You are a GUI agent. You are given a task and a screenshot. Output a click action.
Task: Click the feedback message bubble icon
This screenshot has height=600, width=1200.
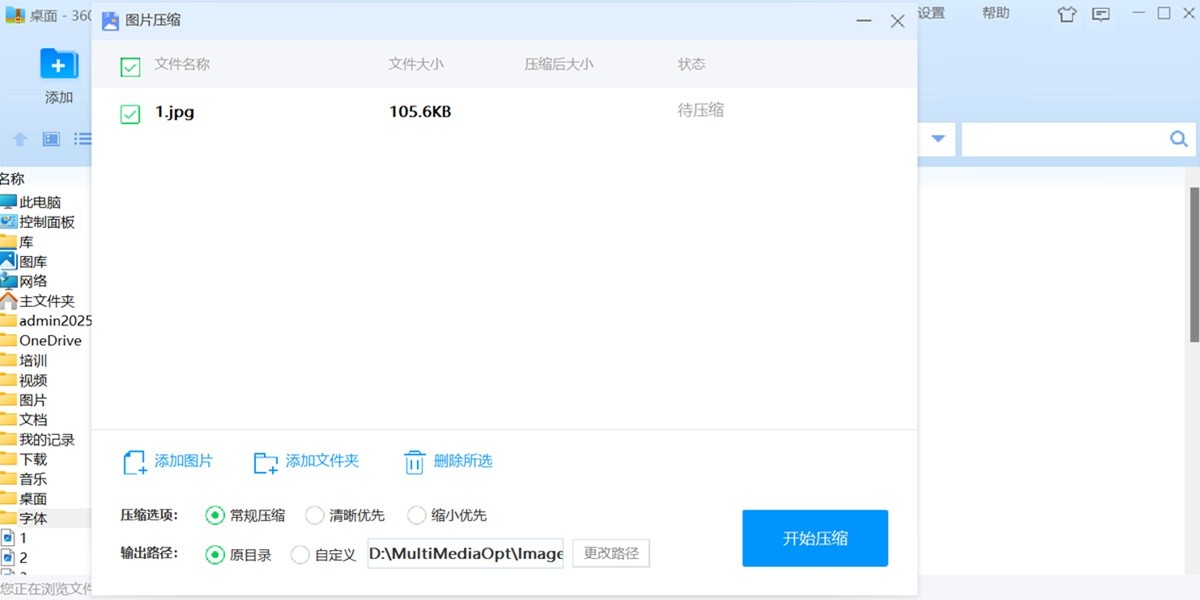pyautogui.click(x=1102, y=13)
